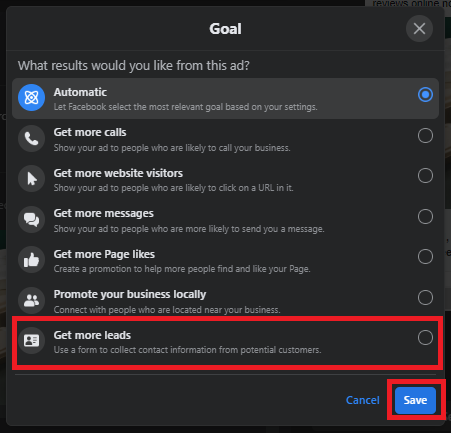Click the phone icon for calls
This screenshot has width=451, height=433.
(x=31, y=138)
